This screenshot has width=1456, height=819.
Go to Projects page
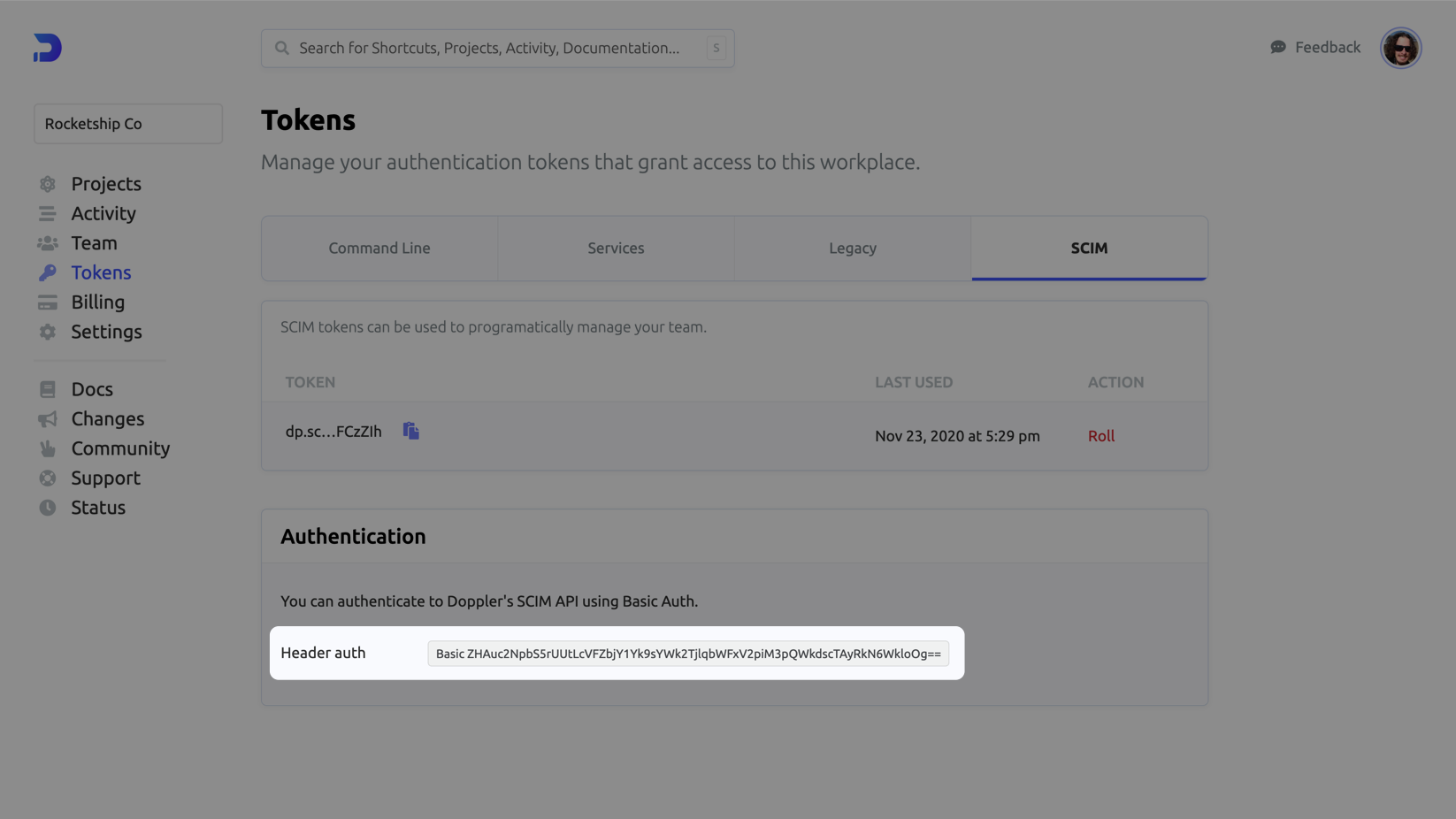(106, 184)
